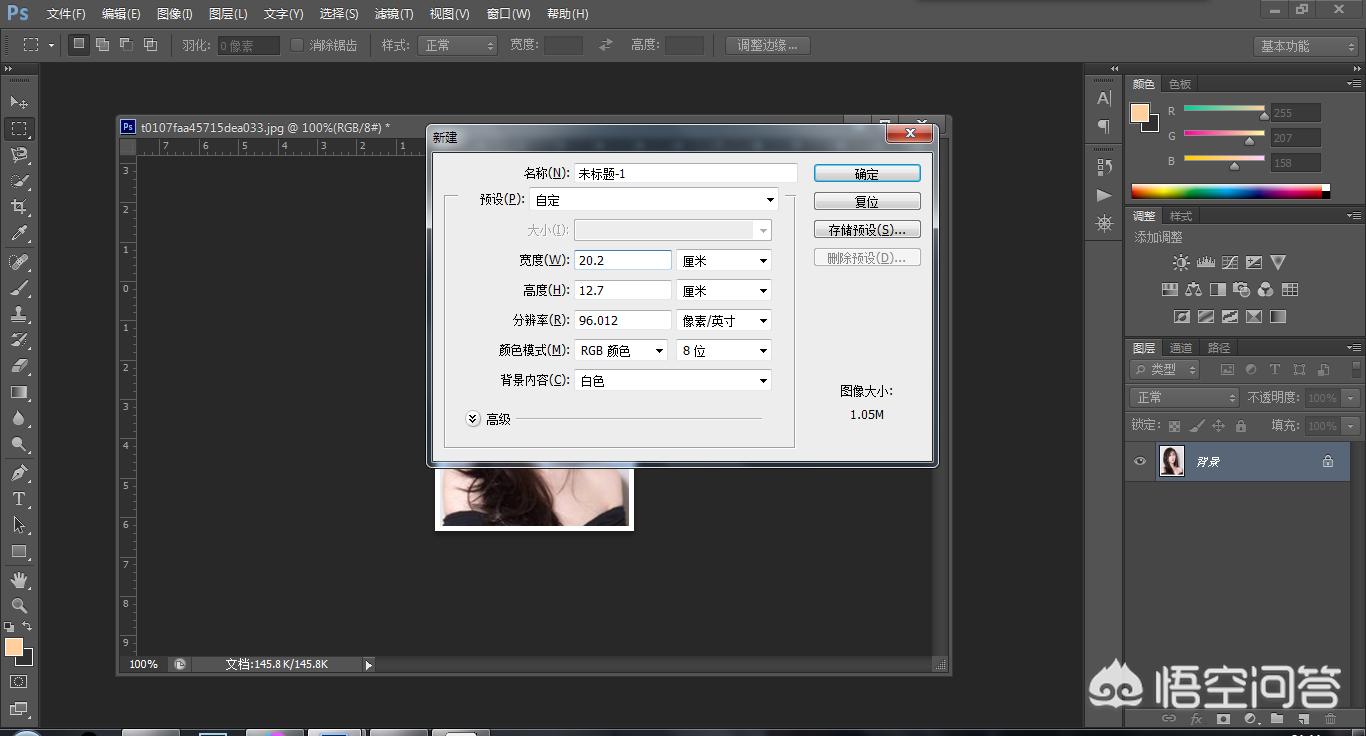This screenshot has width=1366, height=736.
Task: Click the 确定 button
Action: pos(866,172)
